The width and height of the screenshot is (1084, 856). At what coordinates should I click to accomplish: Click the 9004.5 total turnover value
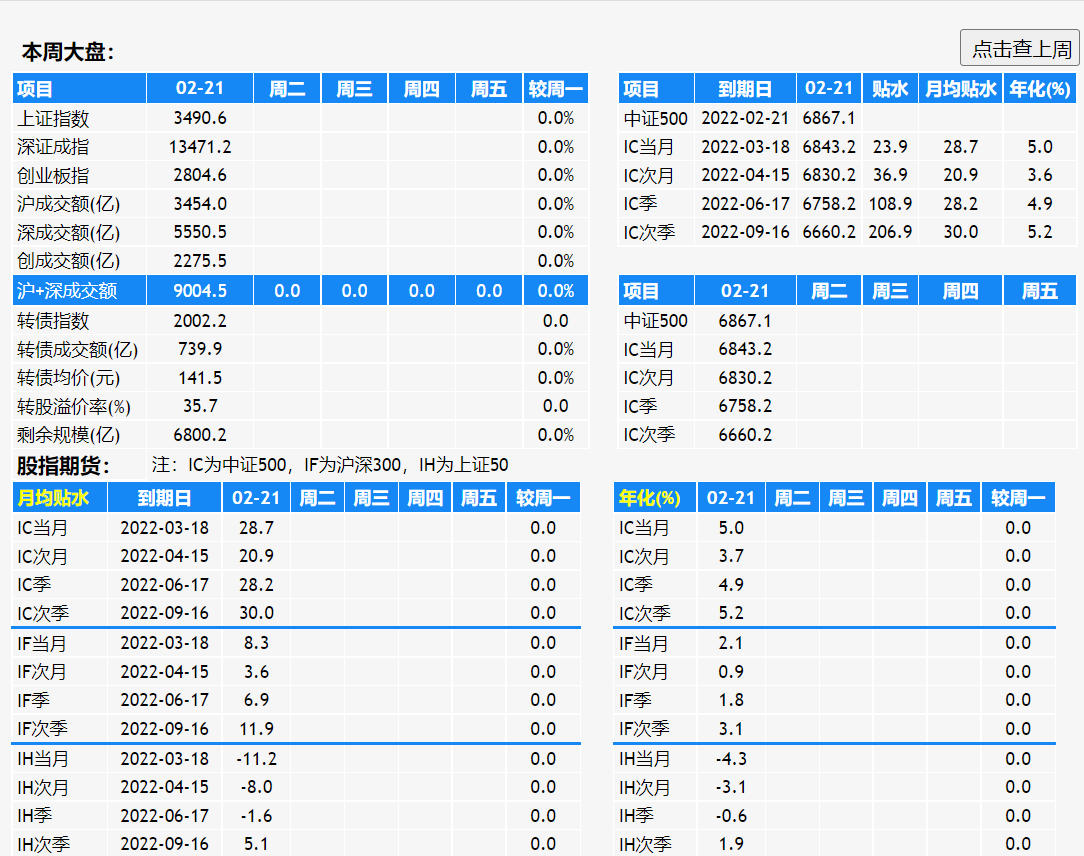pos(200,291)
